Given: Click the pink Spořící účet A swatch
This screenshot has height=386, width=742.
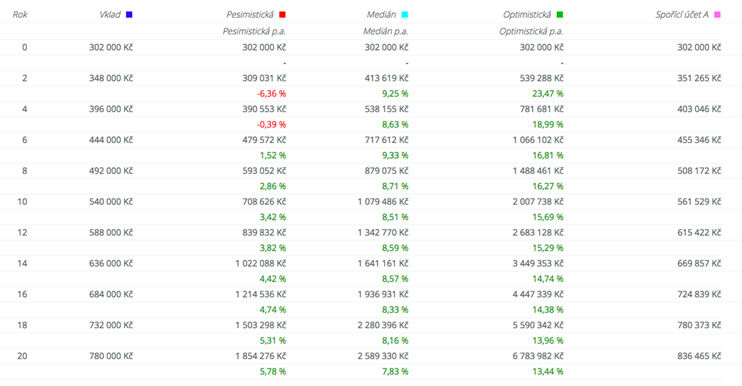Looking at the screenshot, I should pyautogui.click(x=717, y=15).
